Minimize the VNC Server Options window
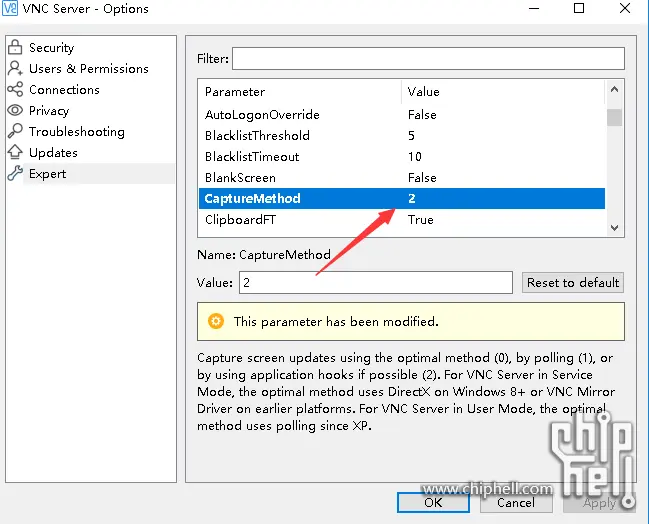 [534, 8]
